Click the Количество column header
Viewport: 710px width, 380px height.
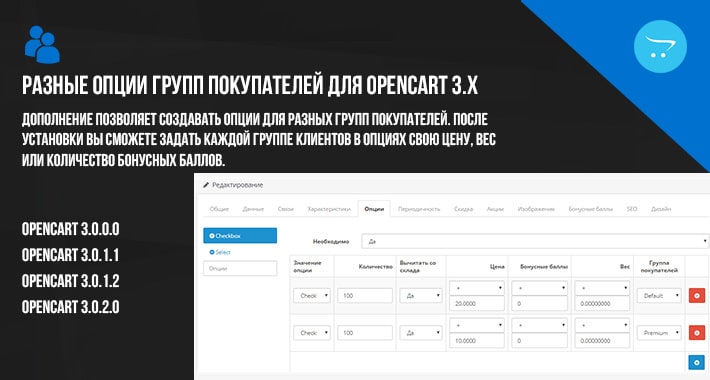tap(375, 267)
